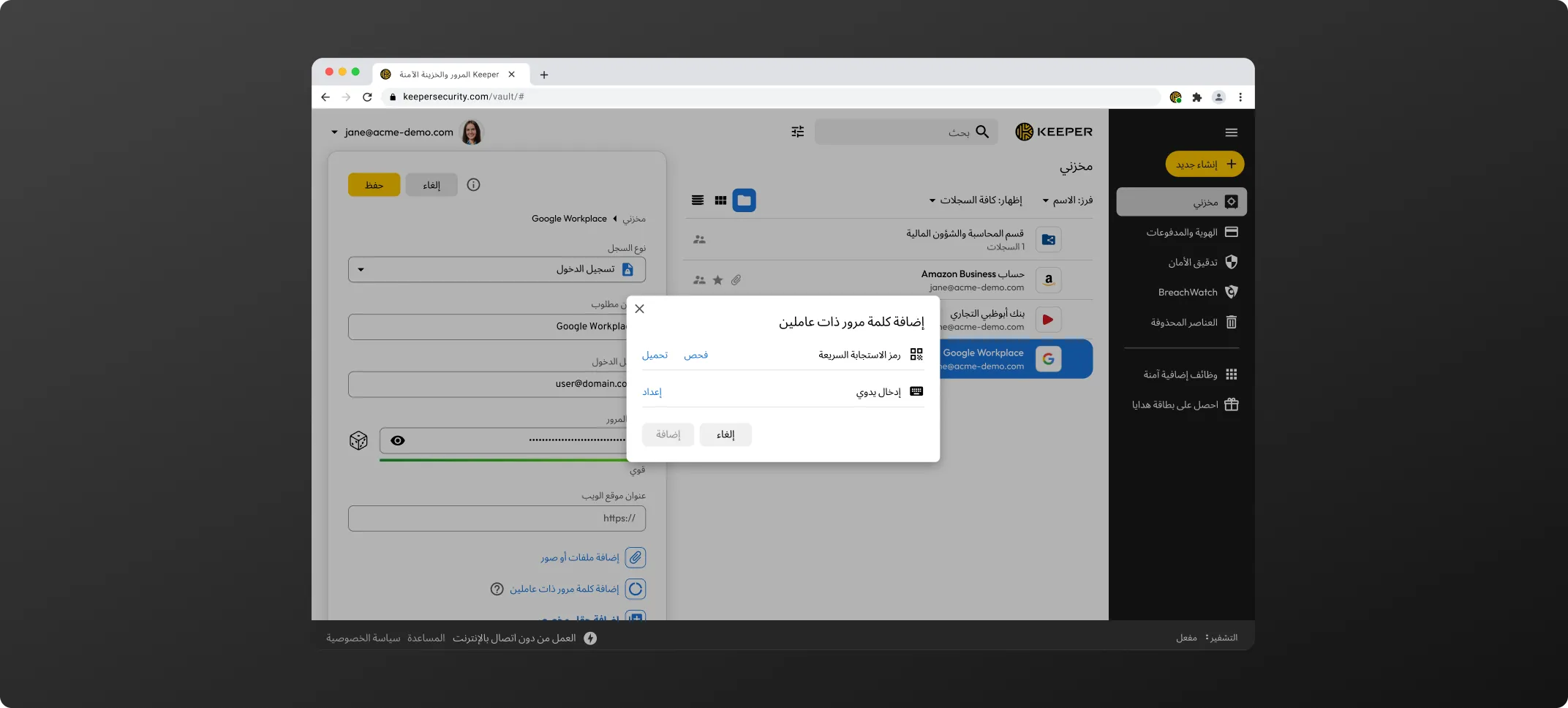This screenshot has width=1568, height=708.
Task: Open jane@acme-demo.com account dropdown
Action: pyautogui.click(x=392, y=132)
